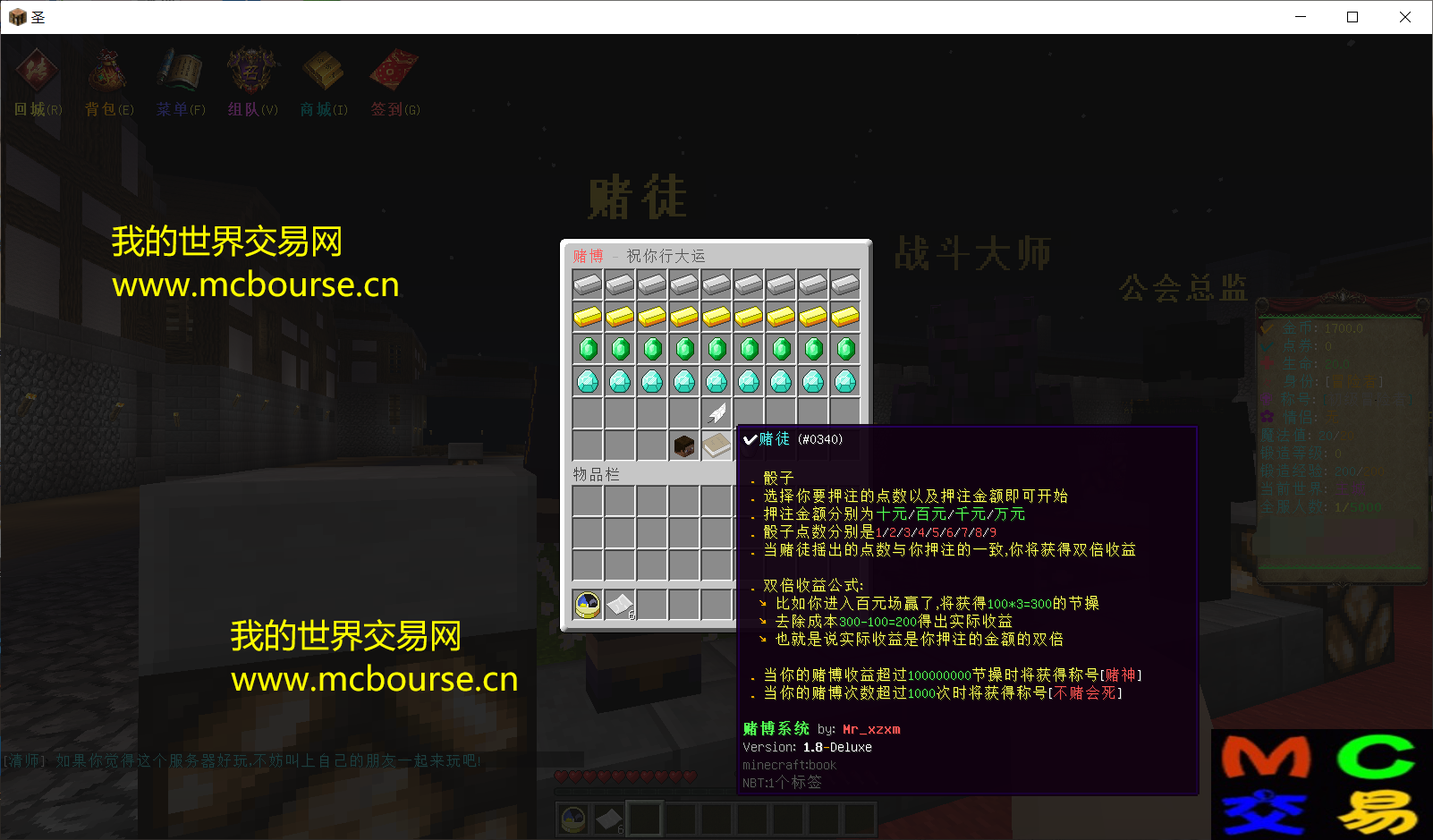
Task: Open the 商城(I) shop icon
Action: tap(323, 72)
